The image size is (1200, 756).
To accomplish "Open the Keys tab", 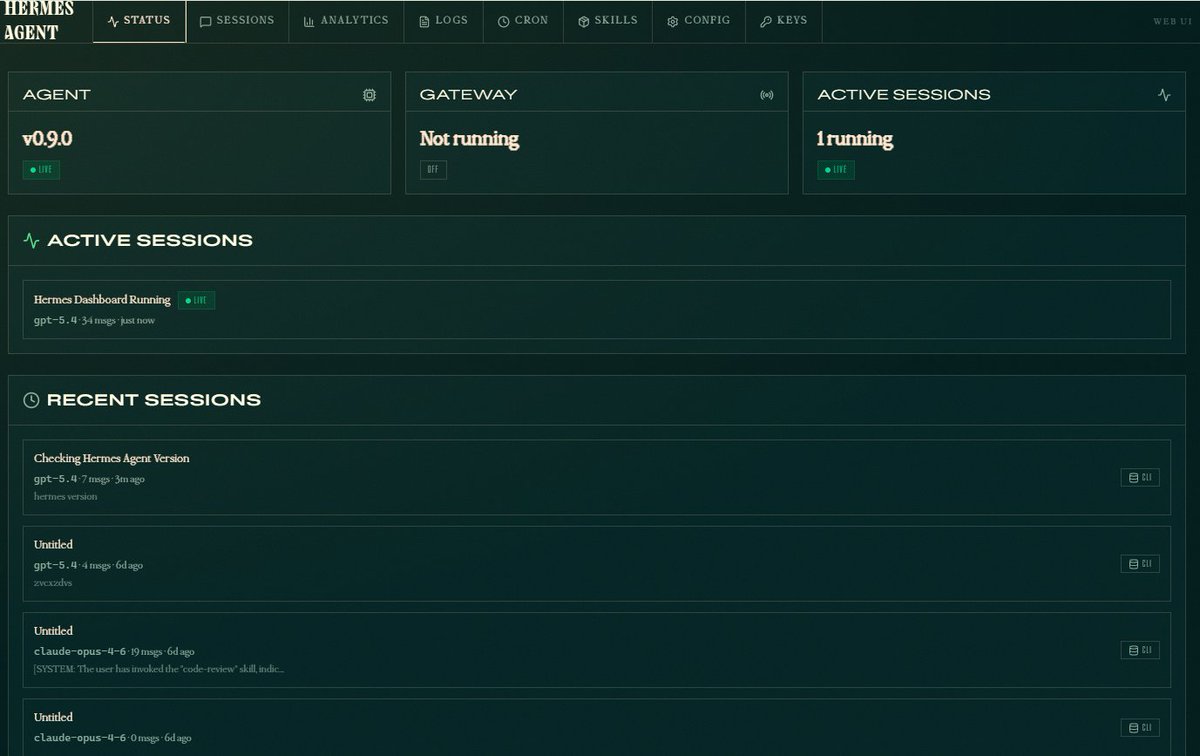I will pos(784,21).
